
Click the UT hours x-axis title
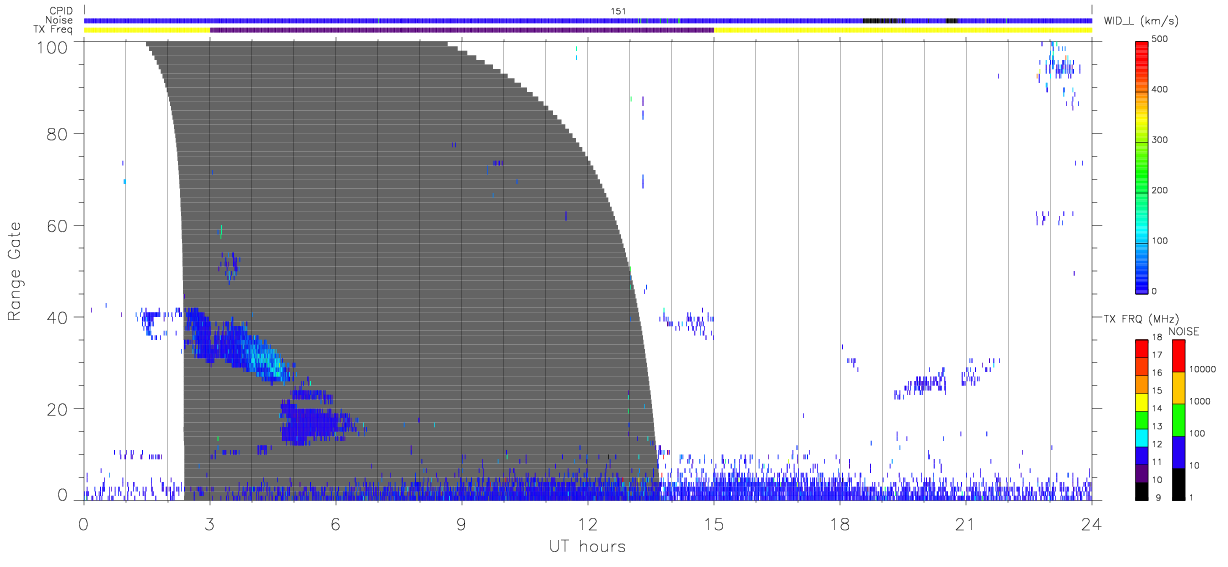point(586,546)
